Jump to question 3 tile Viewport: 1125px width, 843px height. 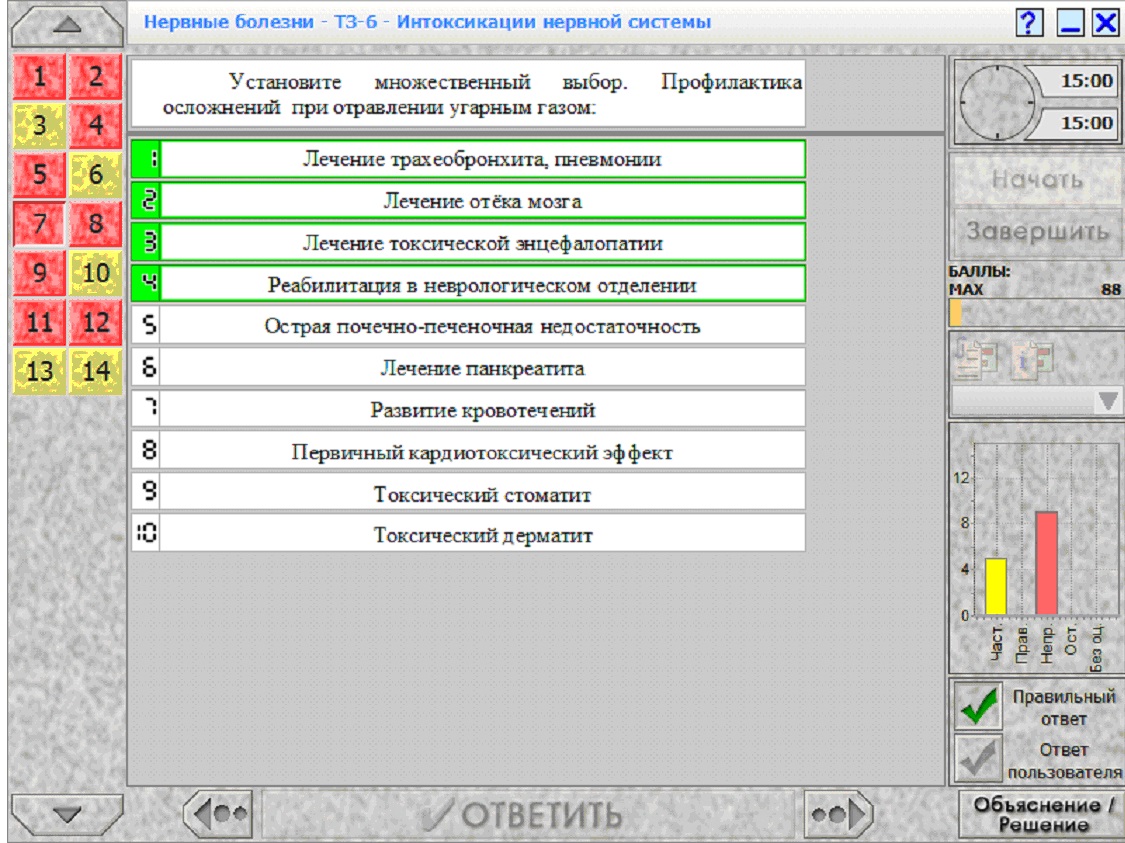tap(39, 126)
